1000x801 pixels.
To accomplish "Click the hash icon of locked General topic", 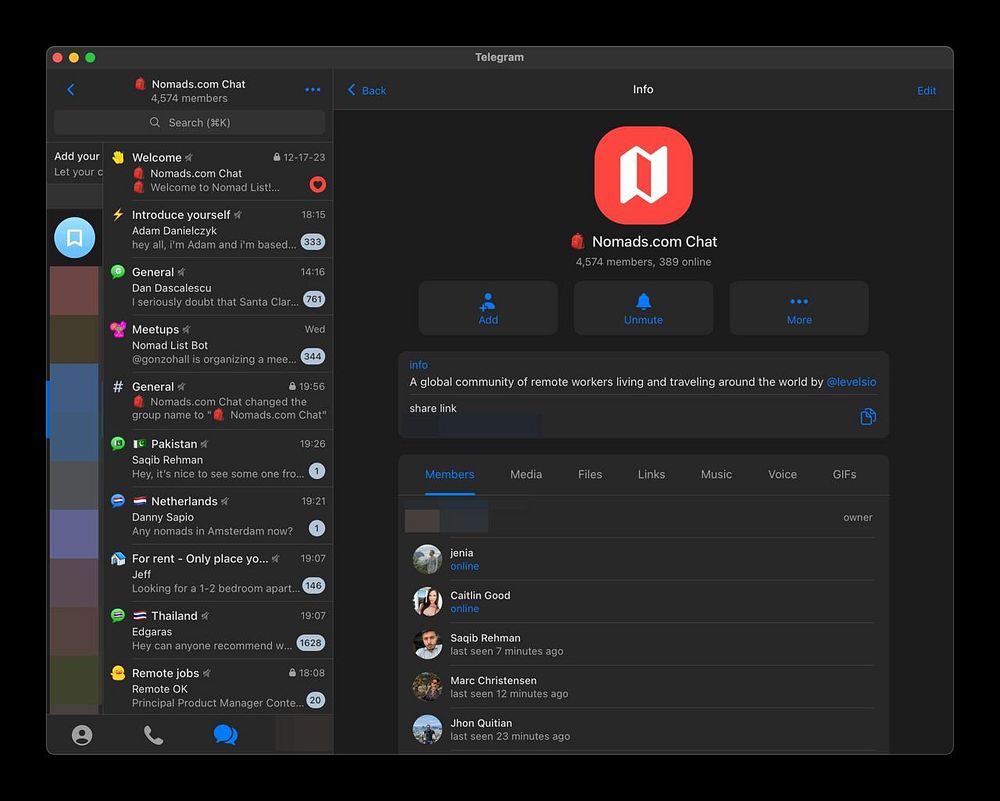I will pyautogui.click(x=118, y=386).
